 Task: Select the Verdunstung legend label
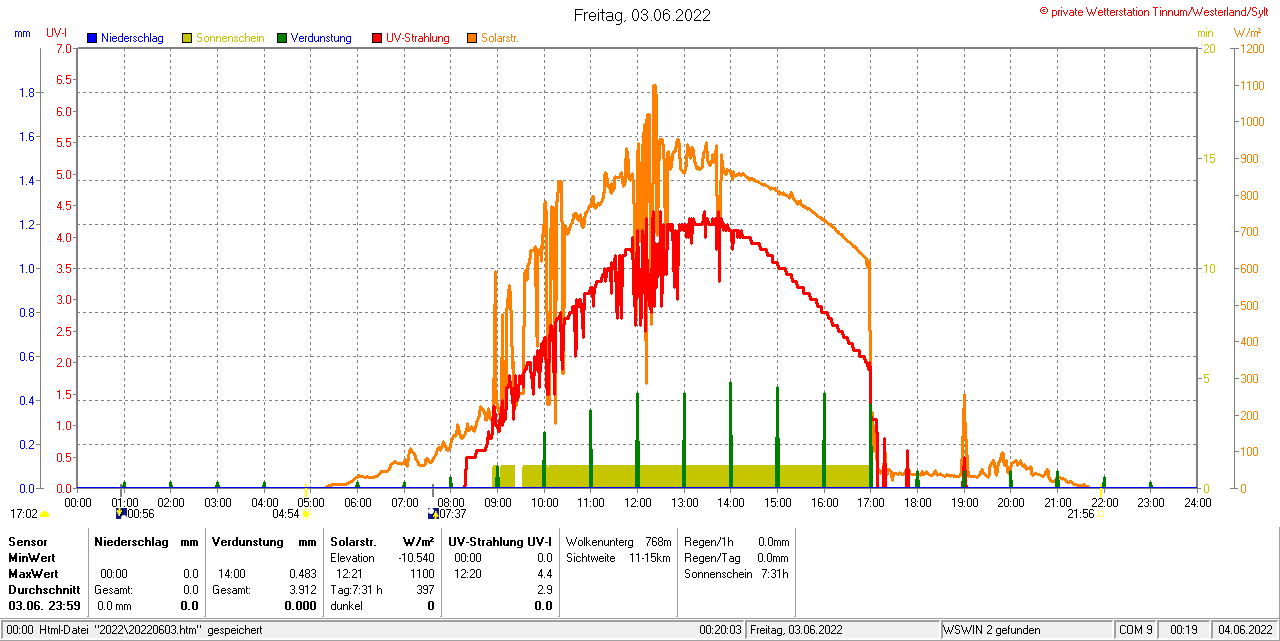pyautogui.click(x=322, y=38)
